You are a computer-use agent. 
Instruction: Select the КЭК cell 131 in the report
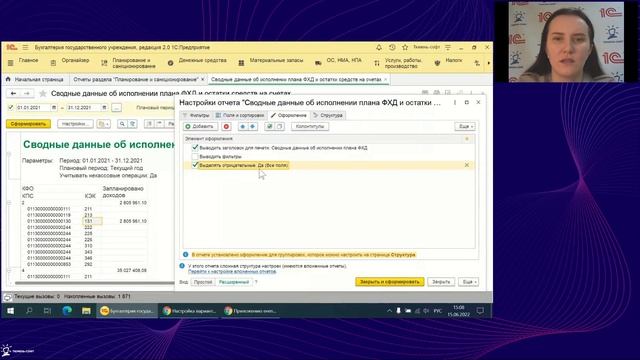(x=92, y=221)
